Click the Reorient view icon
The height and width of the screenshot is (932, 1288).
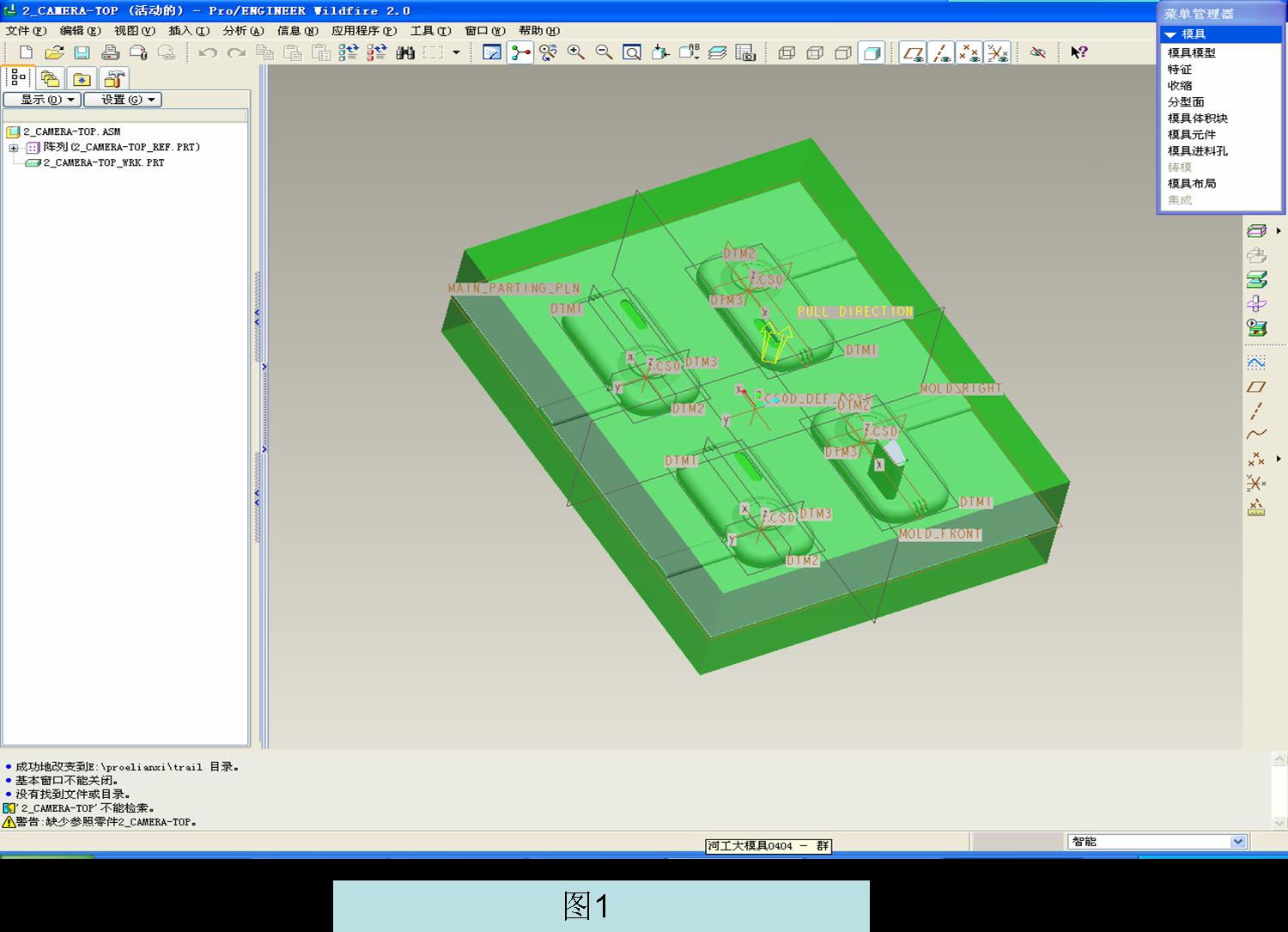click(x=660, y=52)
